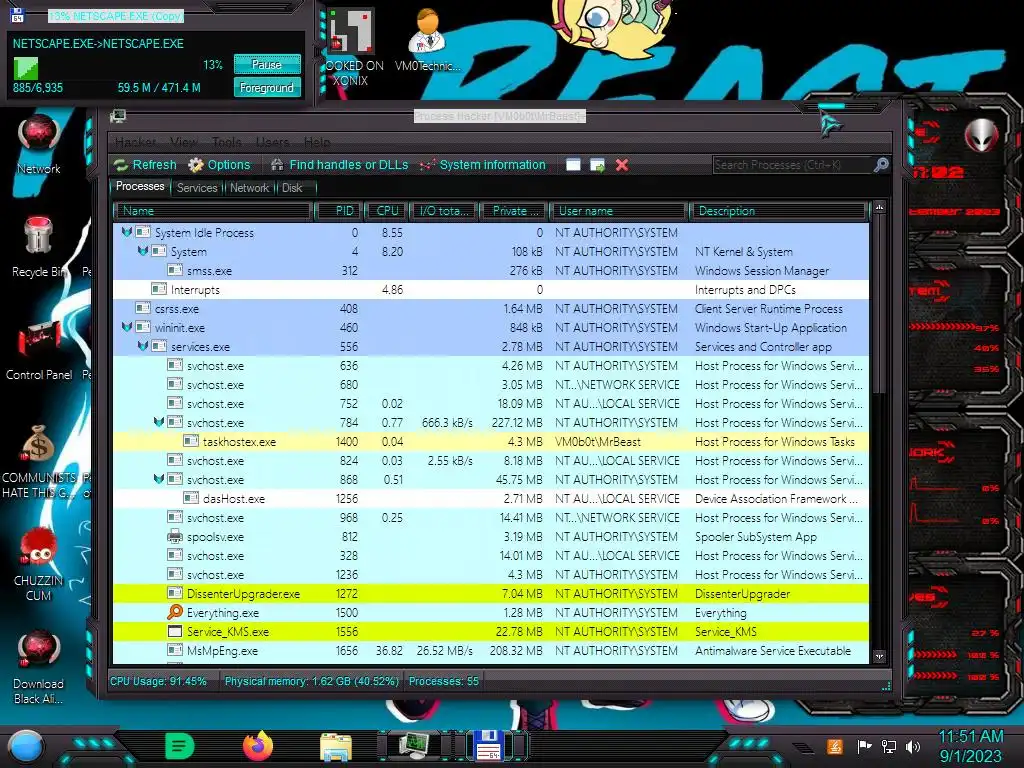Screen dimensions: 1024x768
Task: Click the Service_KMS.exe window icon
Action: click(174, 632)
